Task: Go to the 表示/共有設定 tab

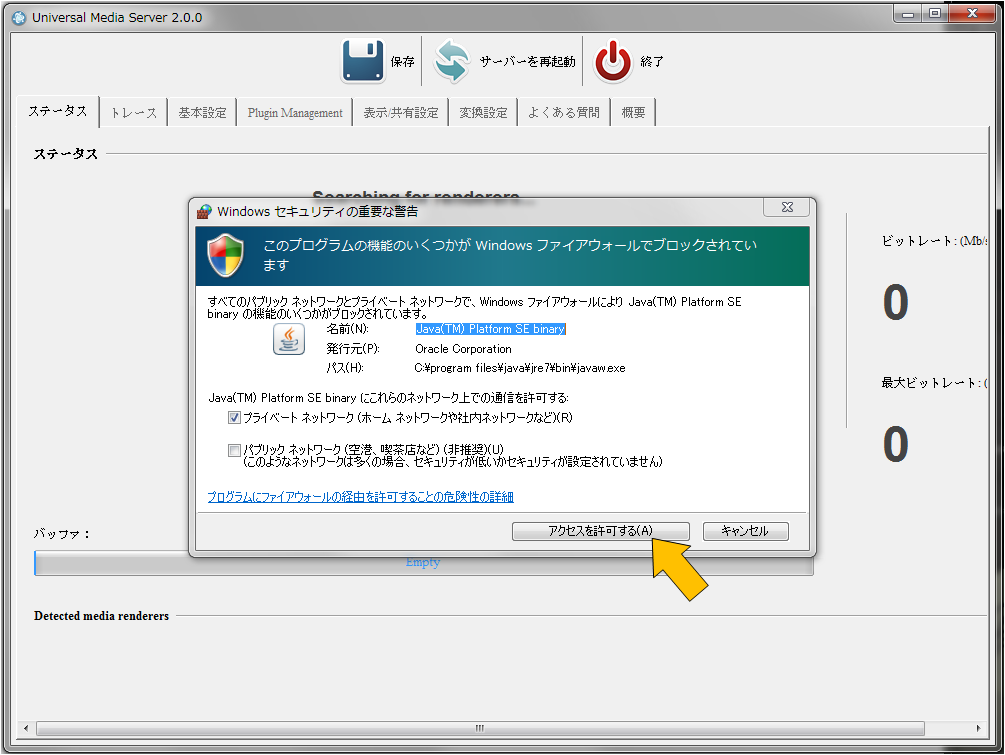Action: pos(401,113)
